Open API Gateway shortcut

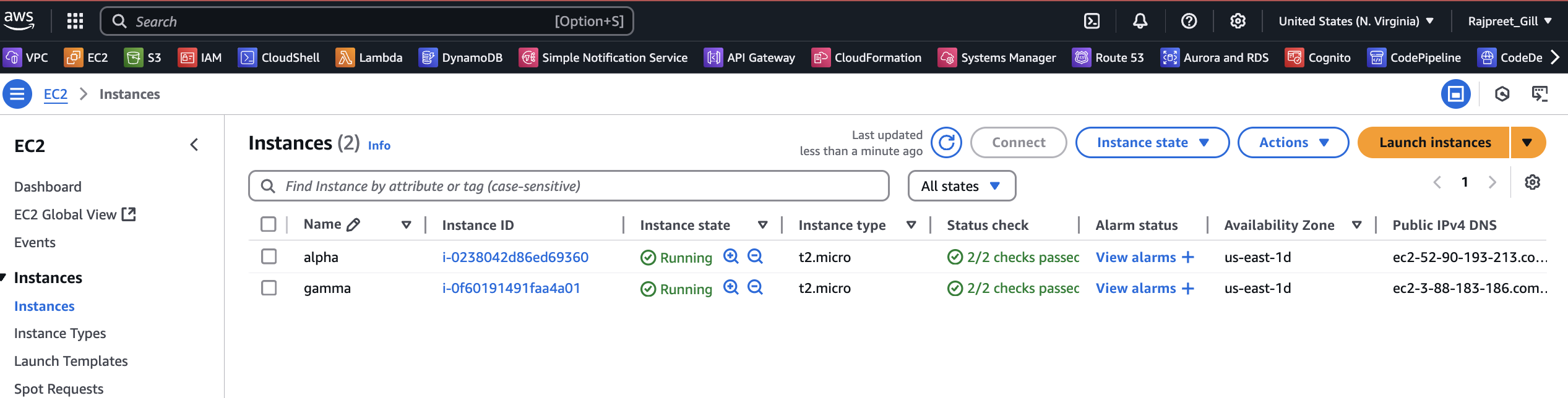click(749, 57)
